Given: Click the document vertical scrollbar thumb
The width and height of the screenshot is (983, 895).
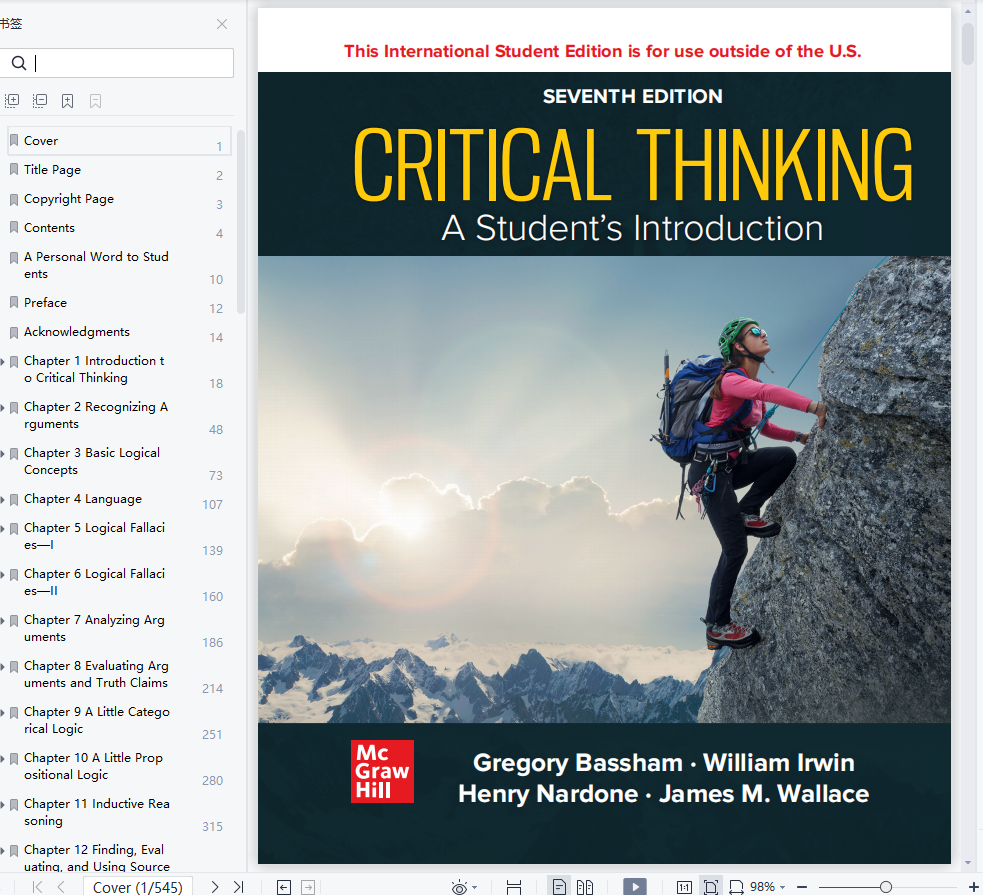Looking at the screenshot, I should (968, 44).
